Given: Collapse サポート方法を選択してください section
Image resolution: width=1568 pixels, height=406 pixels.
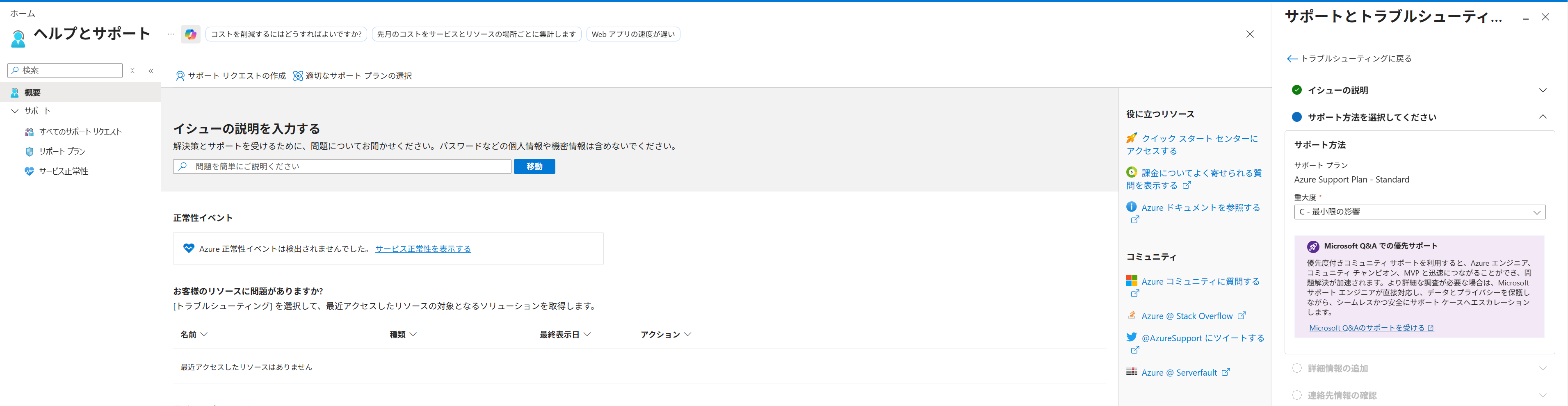Looking at the screenshot, I should (1543, 117).
